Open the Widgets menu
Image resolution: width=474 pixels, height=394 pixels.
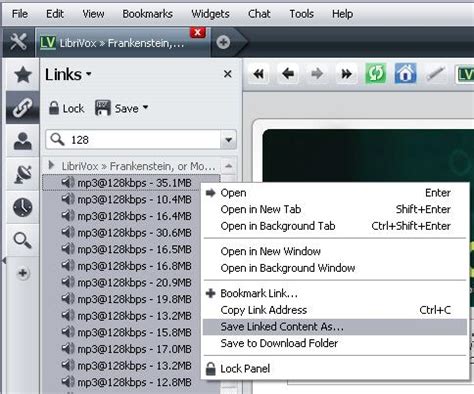[x=210, y=14]
